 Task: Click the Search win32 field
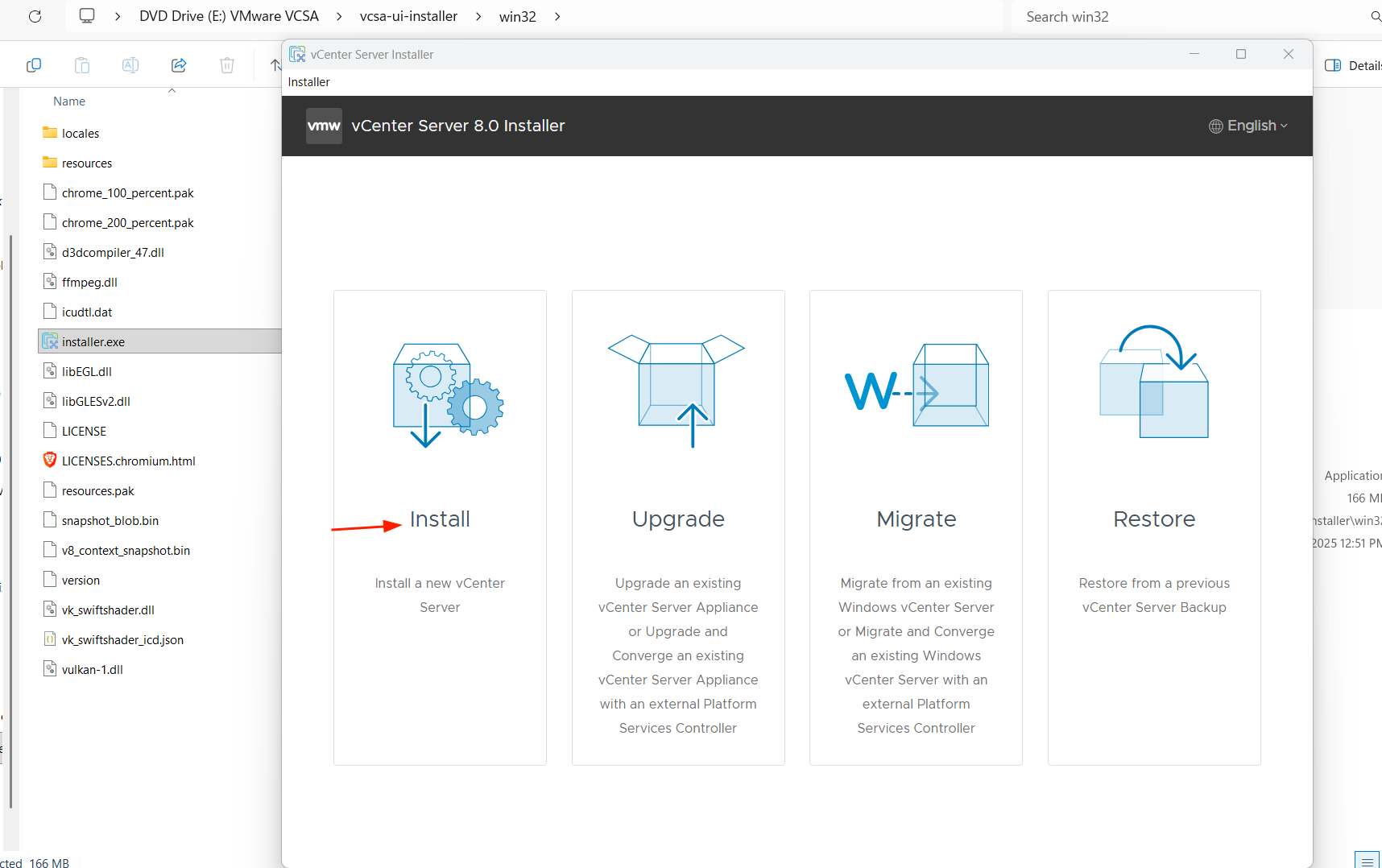(1195, 16)
